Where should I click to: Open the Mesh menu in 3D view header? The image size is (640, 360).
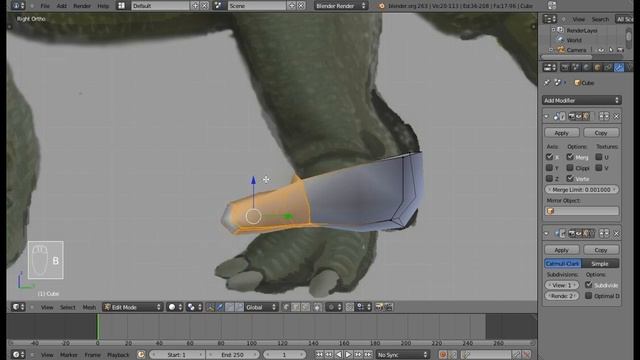[x=89, y=307]
